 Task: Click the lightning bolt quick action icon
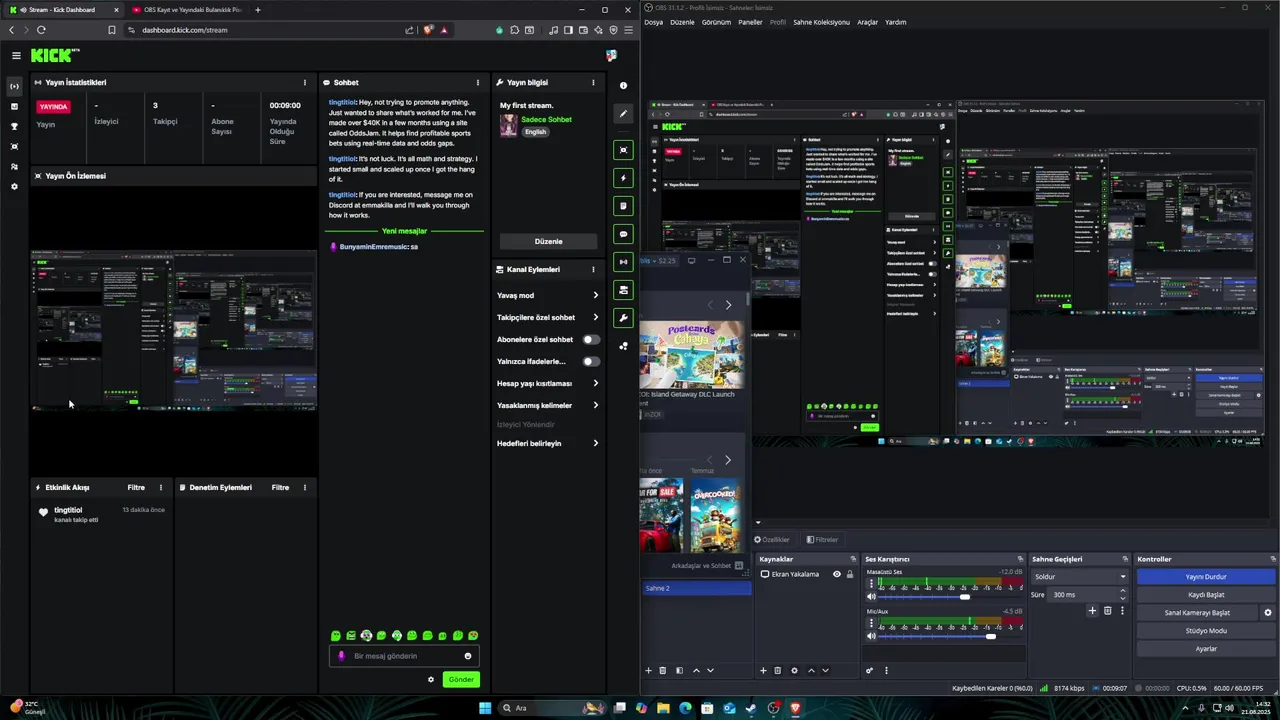(623, 178)
